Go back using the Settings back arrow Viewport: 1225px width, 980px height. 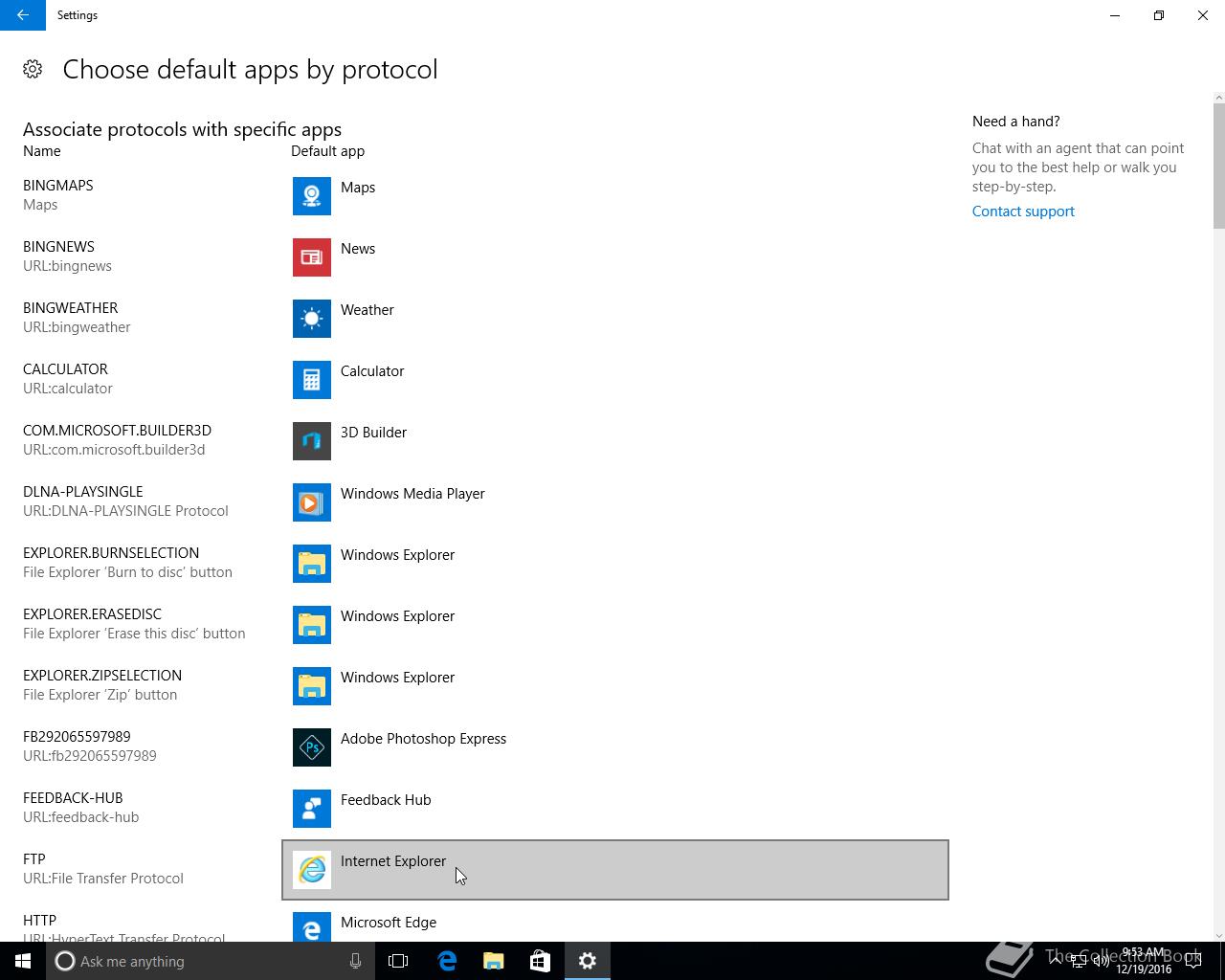tap(23, 15)
